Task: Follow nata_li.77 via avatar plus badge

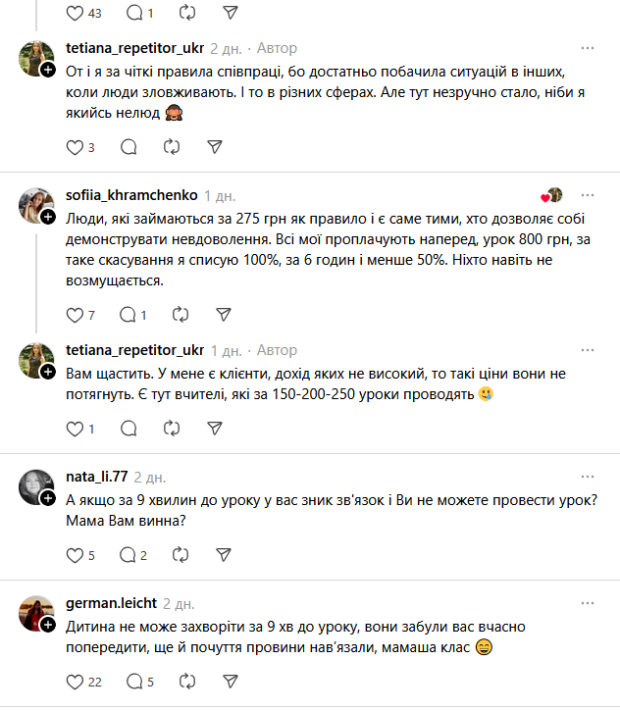Action: click(x=48, y=497)
